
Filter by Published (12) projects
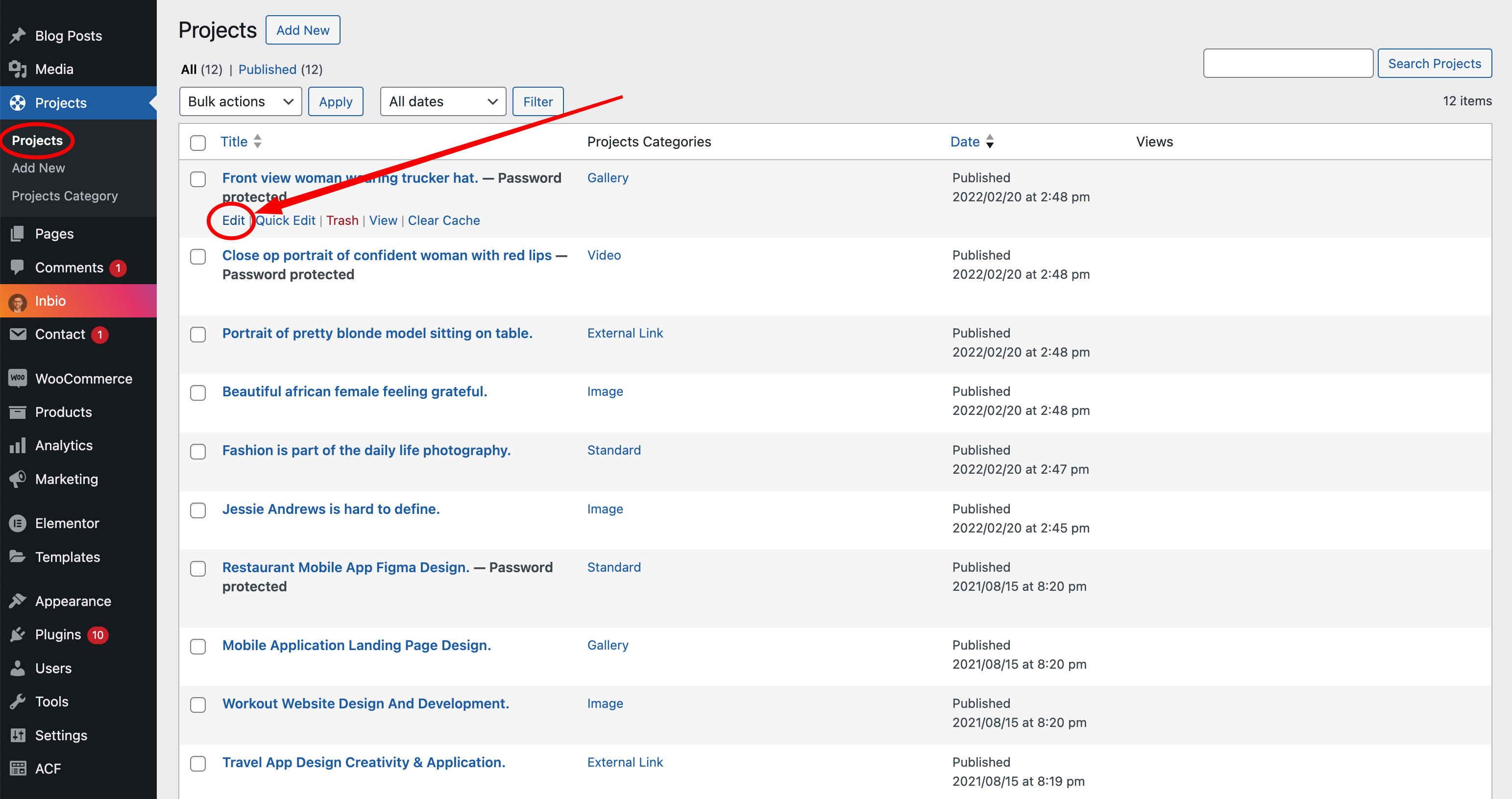pos(280,69)
